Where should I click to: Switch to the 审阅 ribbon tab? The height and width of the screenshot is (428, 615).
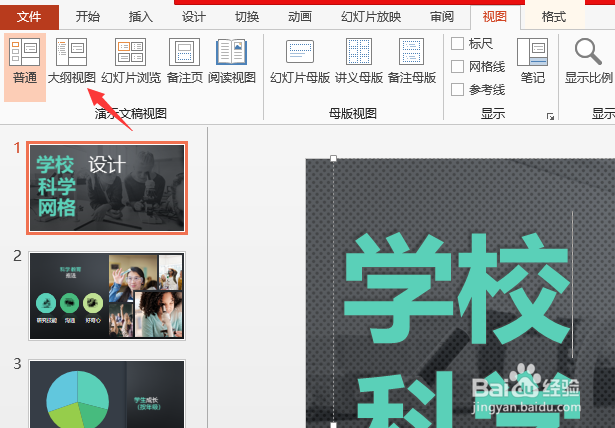pos(442,17)
